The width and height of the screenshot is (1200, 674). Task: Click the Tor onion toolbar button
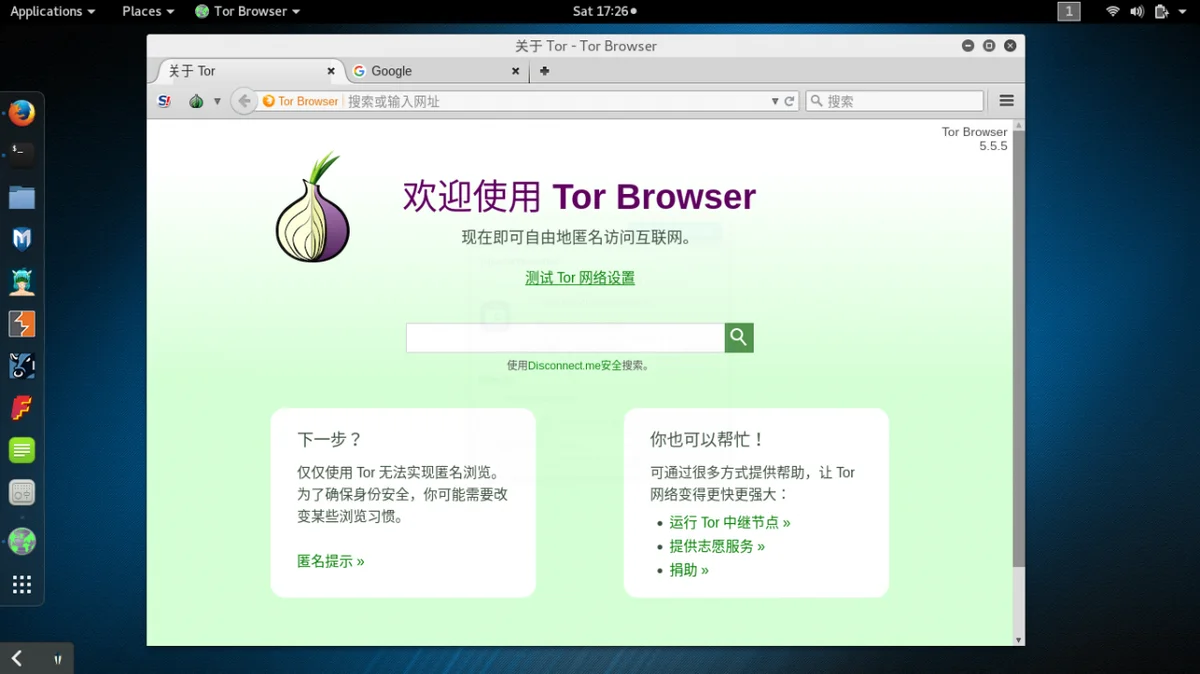pos(196,101)
